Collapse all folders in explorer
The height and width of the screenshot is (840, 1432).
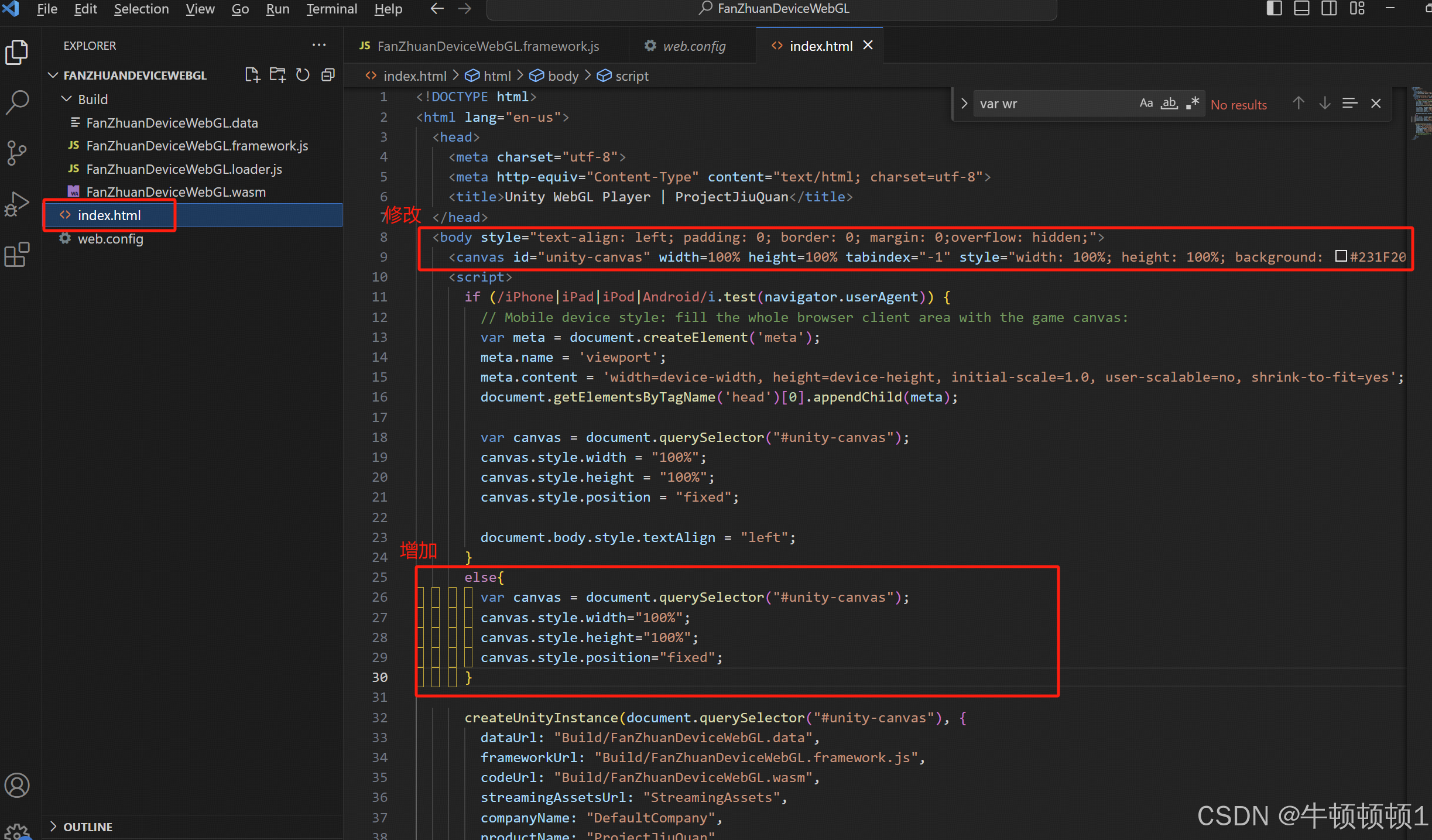(328, 75)
